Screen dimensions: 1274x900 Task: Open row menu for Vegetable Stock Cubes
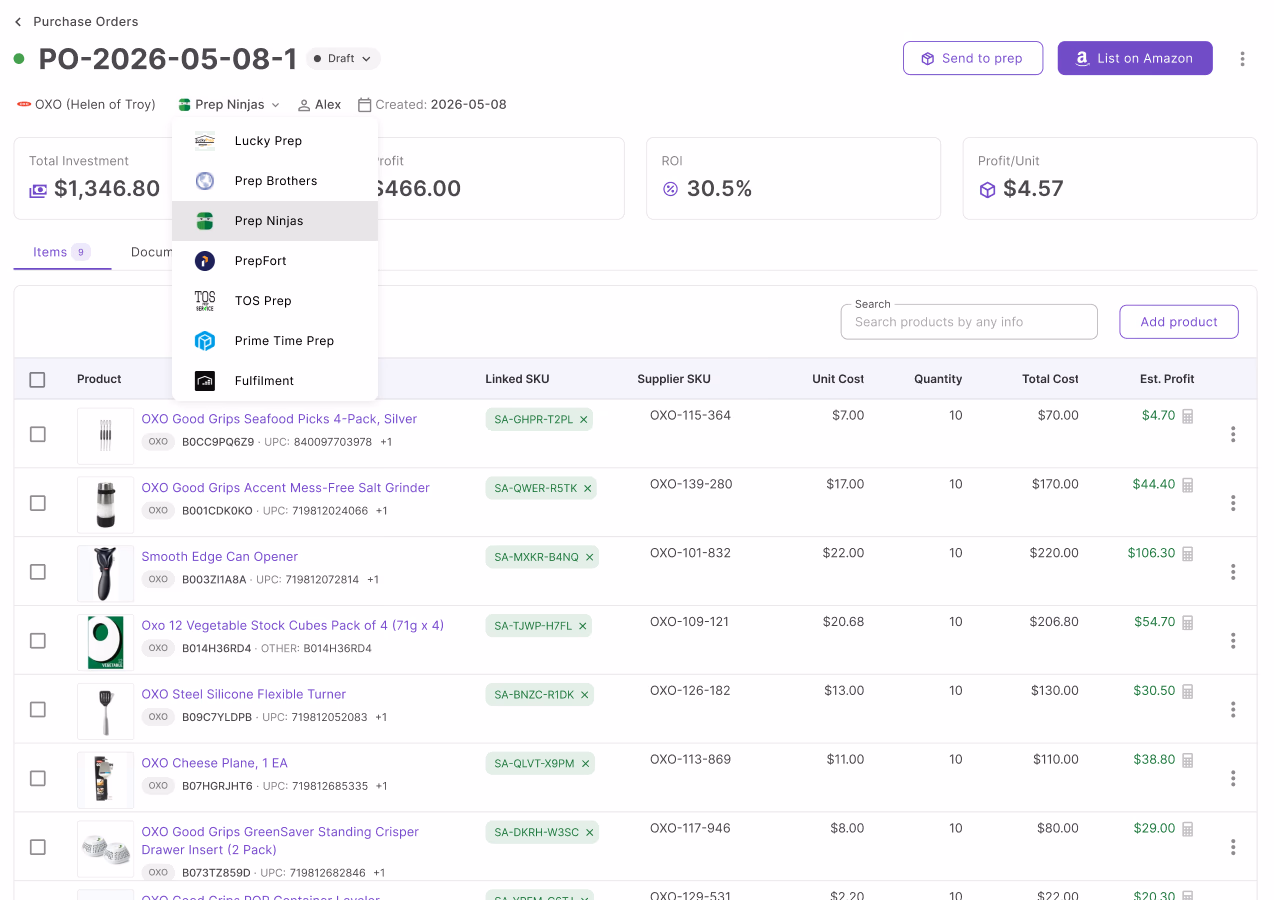tap(1233, 641)
